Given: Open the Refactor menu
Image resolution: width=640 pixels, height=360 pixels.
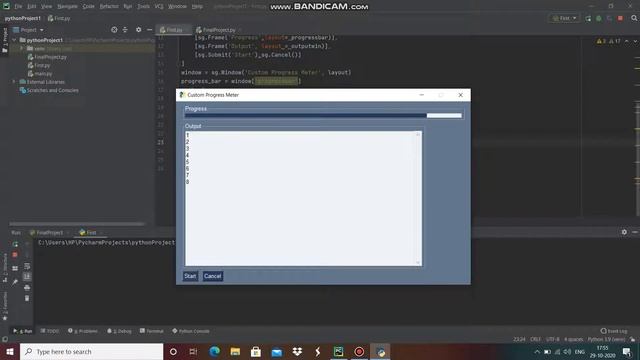Looking at the screenshot, I should [x=109, y=7].
